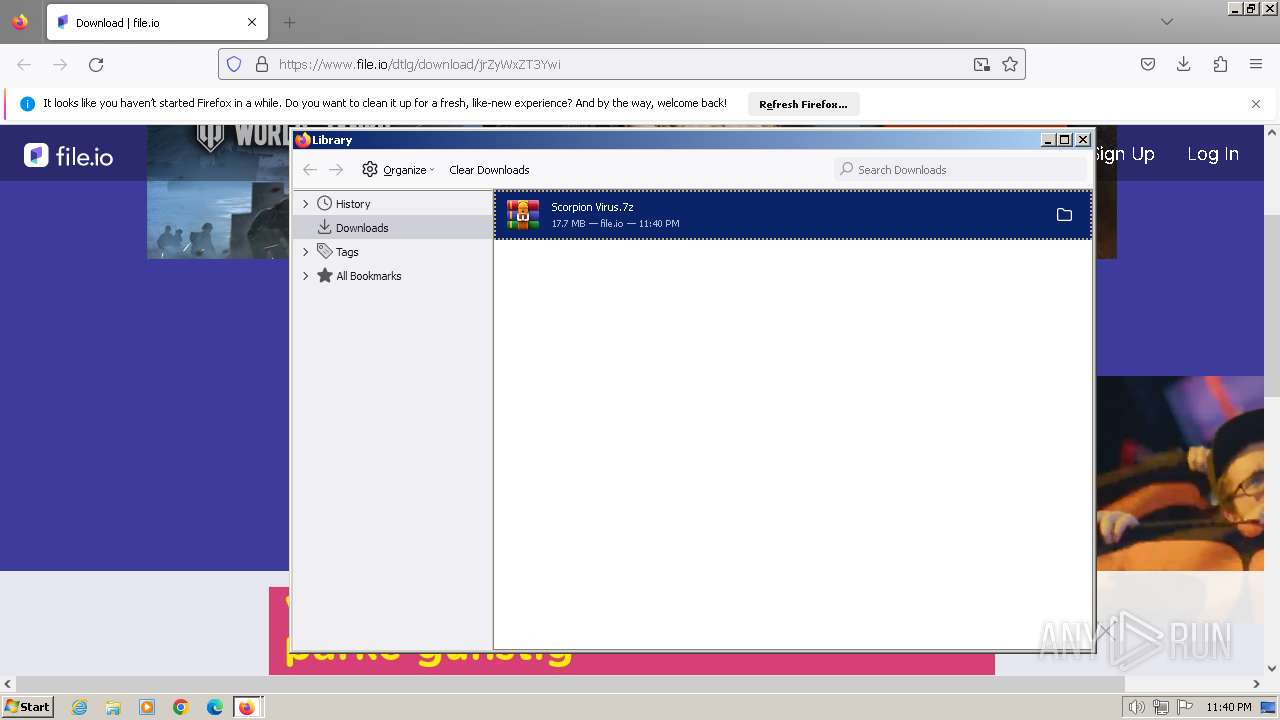The image size is (1280, 720).
Task: Open a new tab
Action: (289, 22)
